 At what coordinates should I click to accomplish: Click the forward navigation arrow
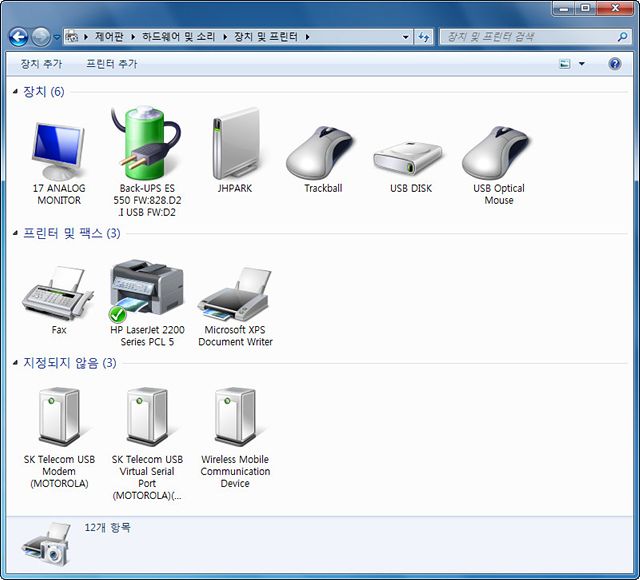[41, 37]
